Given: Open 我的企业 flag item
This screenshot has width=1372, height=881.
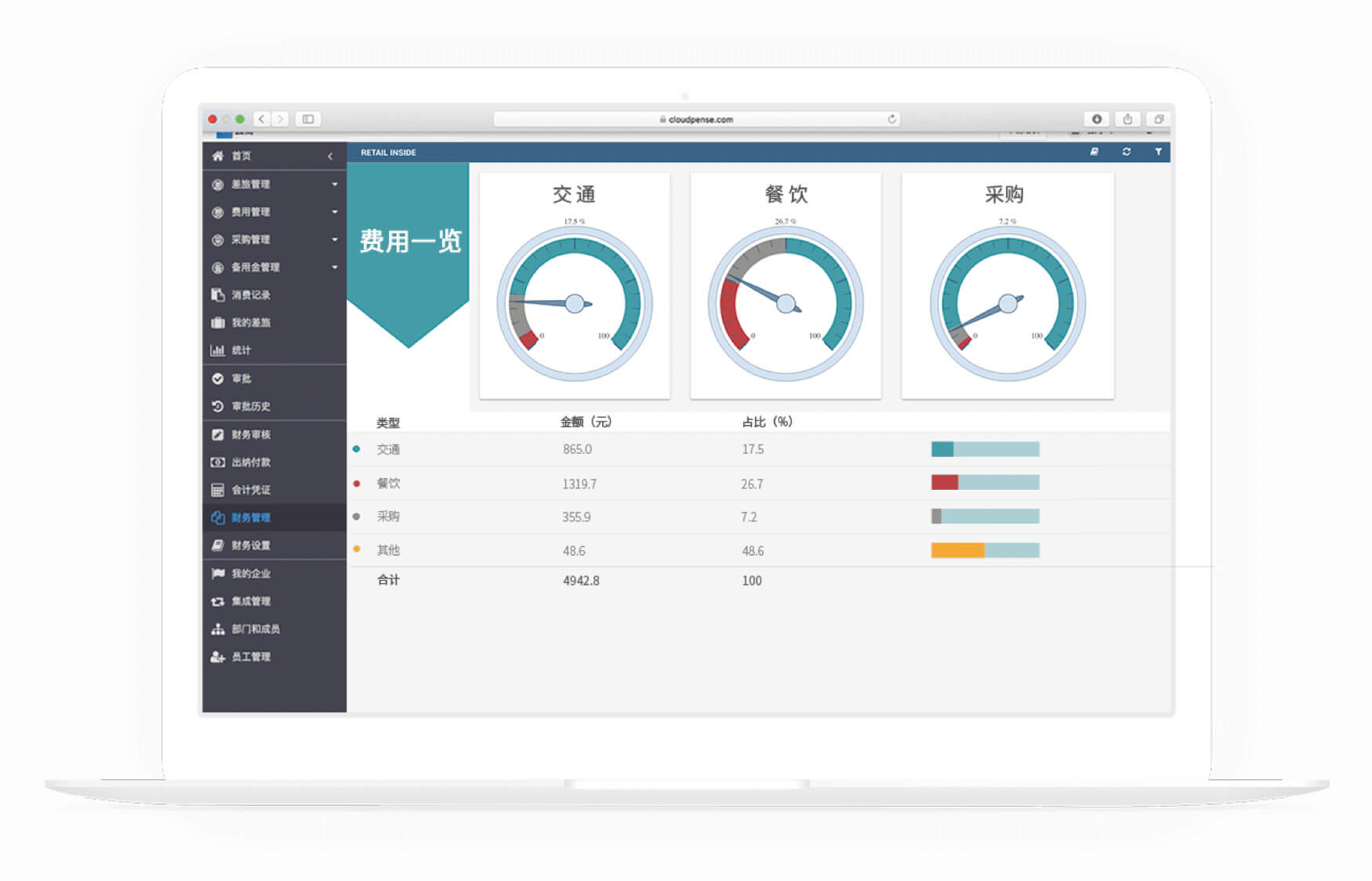Looking at the screenshot, I should [274, 574].
